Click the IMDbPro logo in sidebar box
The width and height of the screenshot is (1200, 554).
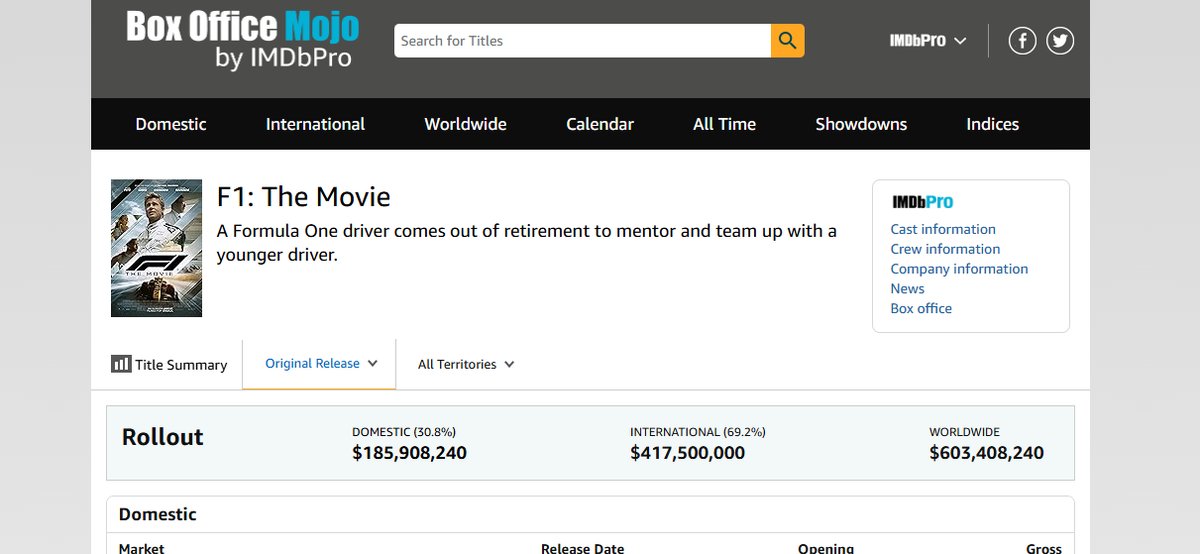coord(922,202)
